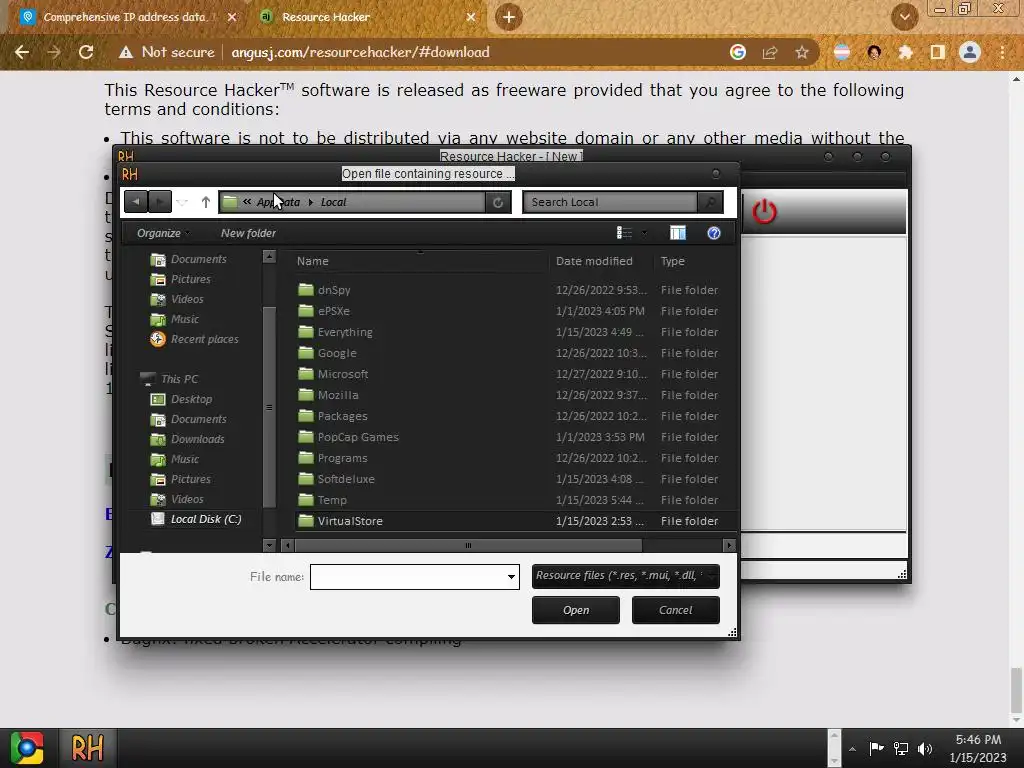Open volume control in system tray
Image resolution: width=1024 pixels, height=768 pixels.
[925, 748]
